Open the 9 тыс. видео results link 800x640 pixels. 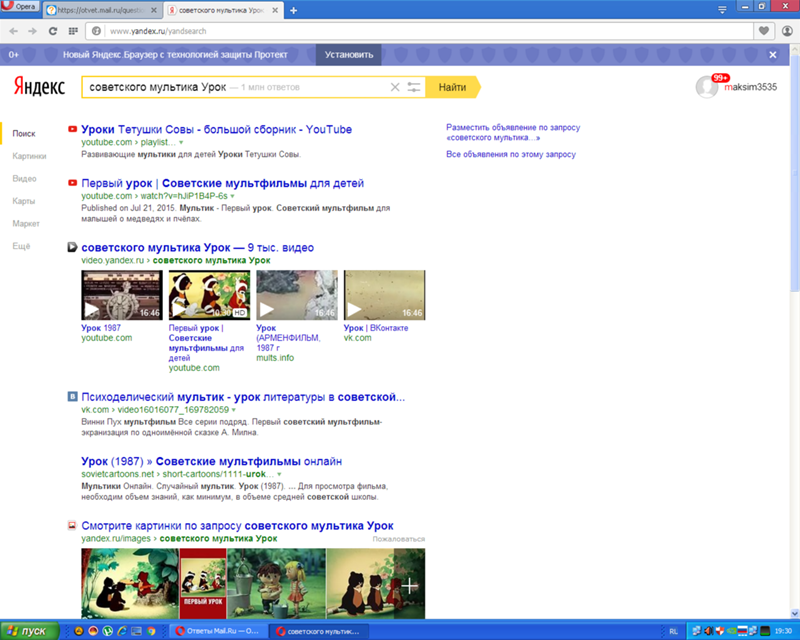click(x=197, y=248)
